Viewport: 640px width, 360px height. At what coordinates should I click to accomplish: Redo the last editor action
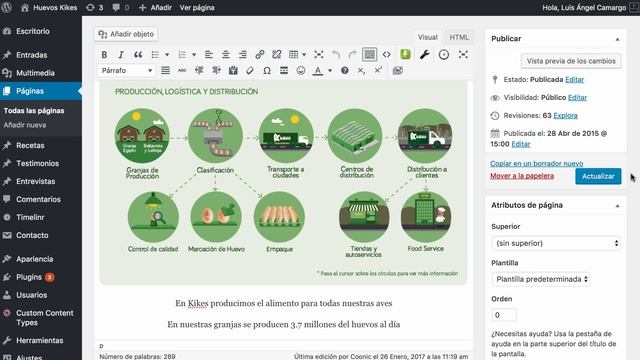point(353,54)
